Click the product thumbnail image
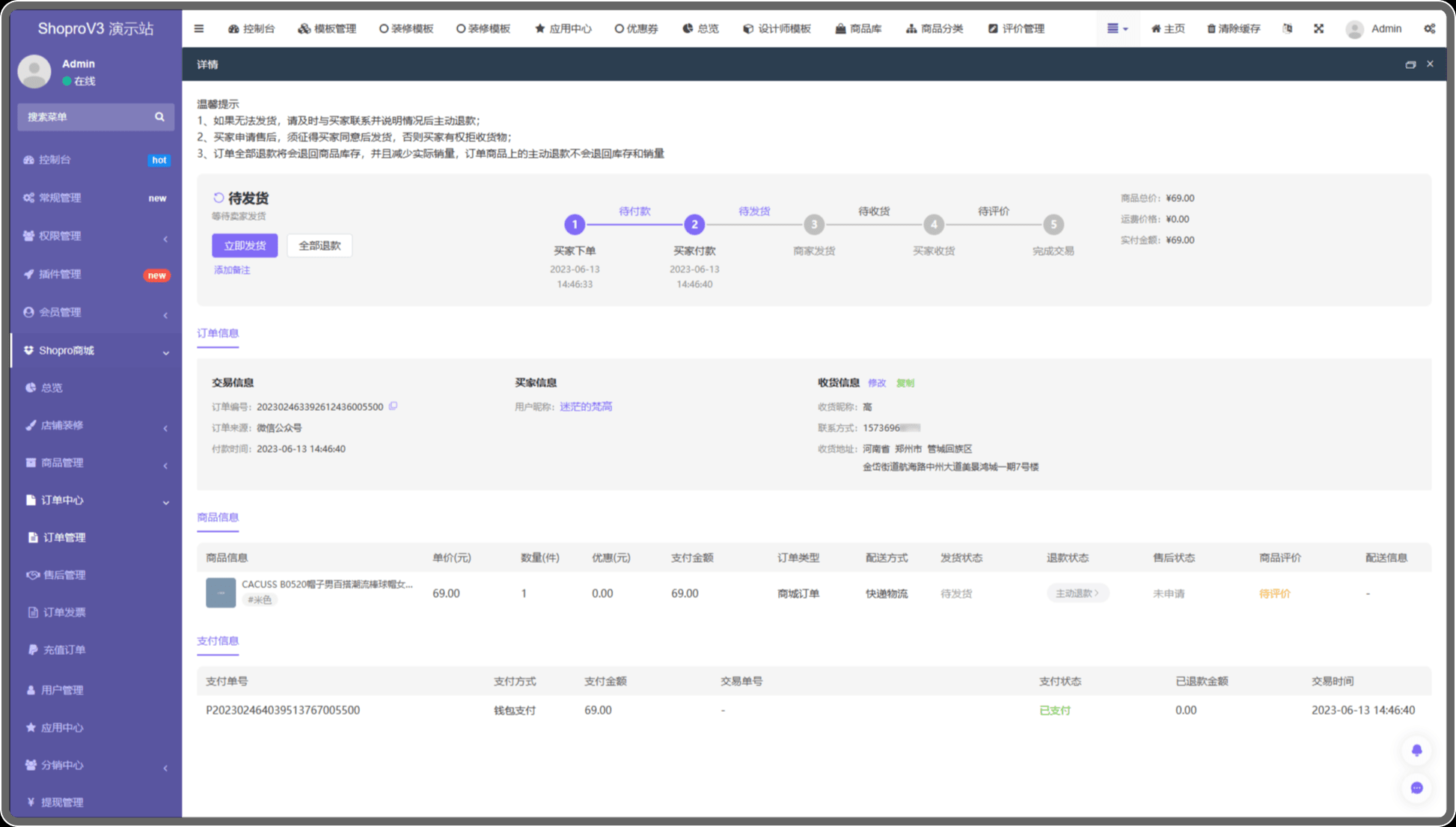The height and width of the screenshot is (827, 1456). tap(221, 593)
